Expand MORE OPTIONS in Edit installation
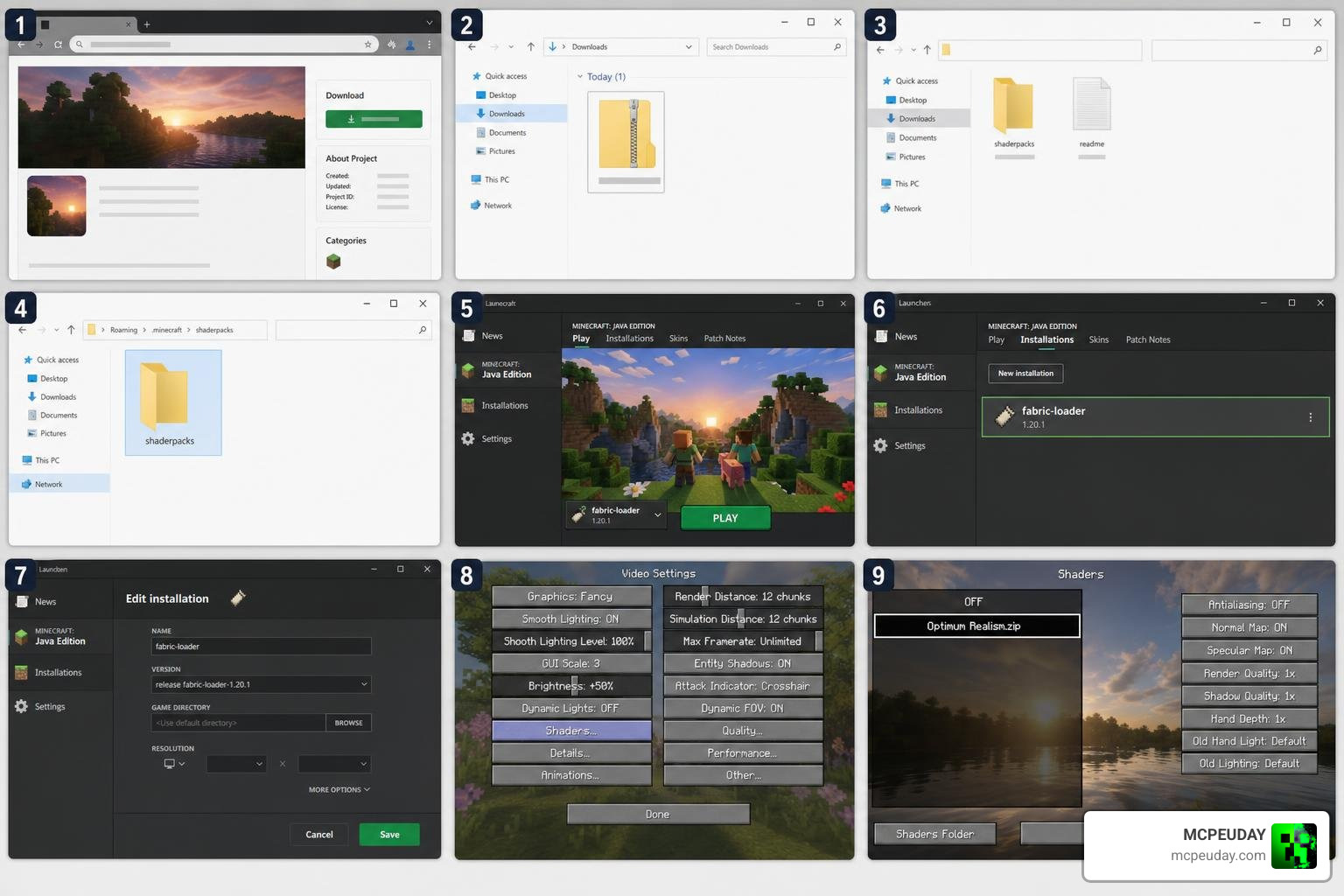 [x=339, y=789]
